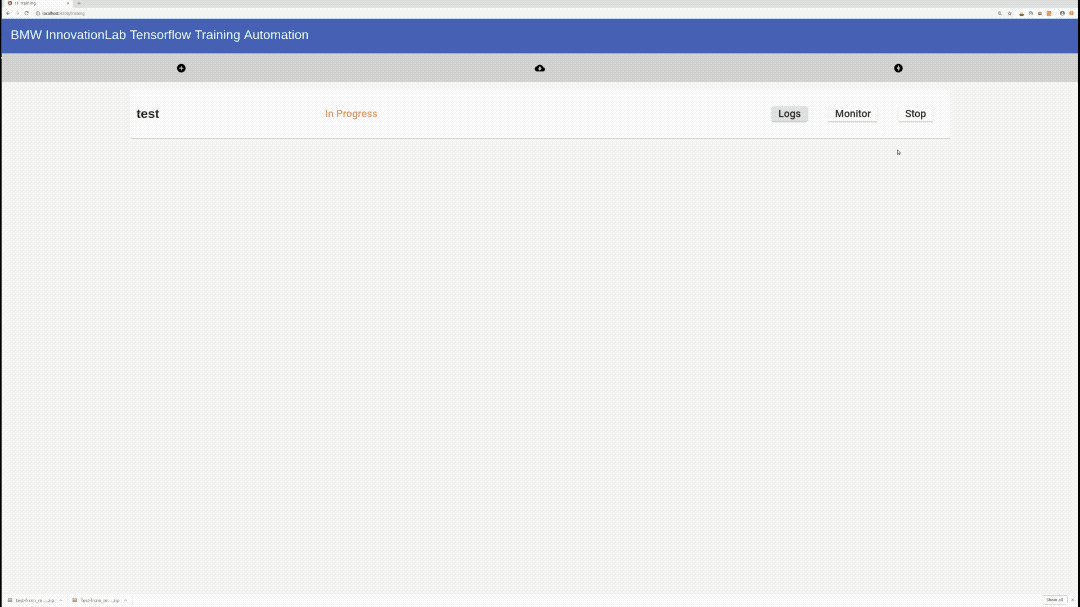This screenshot has height=607, width=1080.
Task: Bookmark this page with the star icon
Action: [1010, 13]
